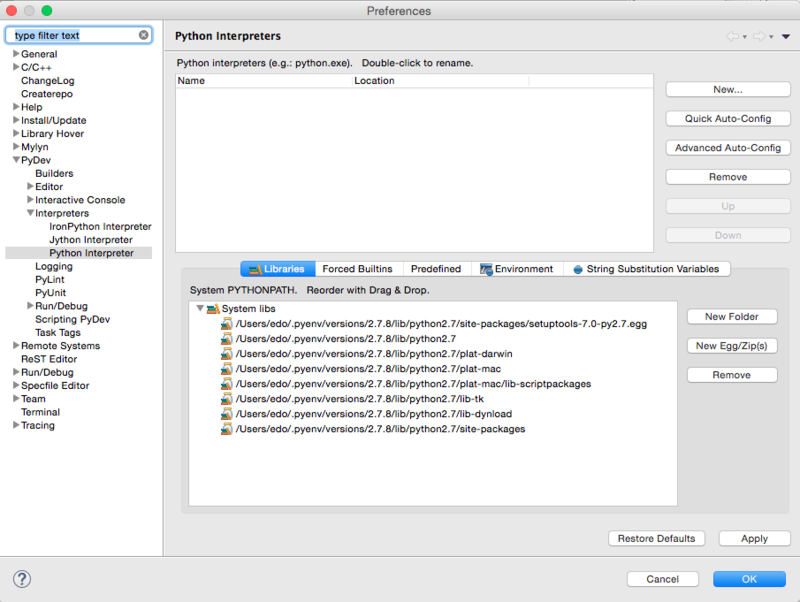Collapse the System libs tree node
This screenshot has height=602, width=800.
tap(200, 308)
